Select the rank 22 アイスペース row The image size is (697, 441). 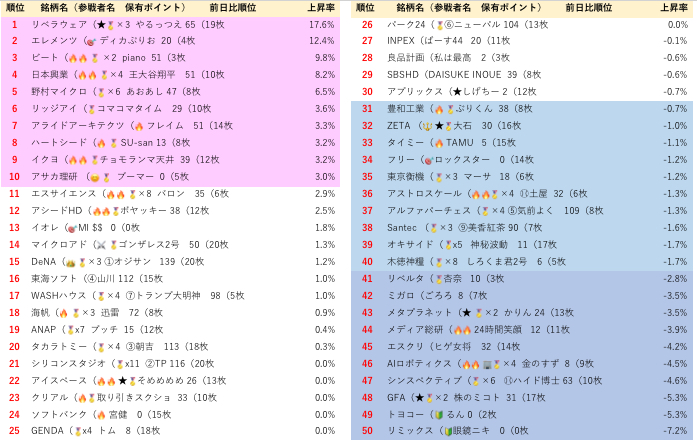pyautogui.click(x=171, y=381)
